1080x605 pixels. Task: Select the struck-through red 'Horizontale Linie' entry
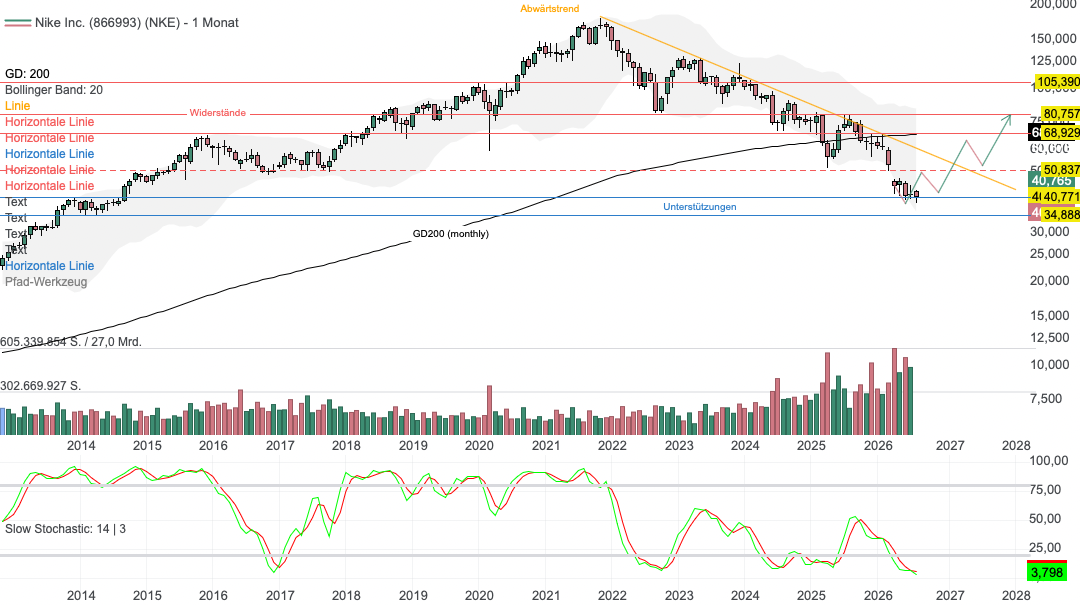50,170
